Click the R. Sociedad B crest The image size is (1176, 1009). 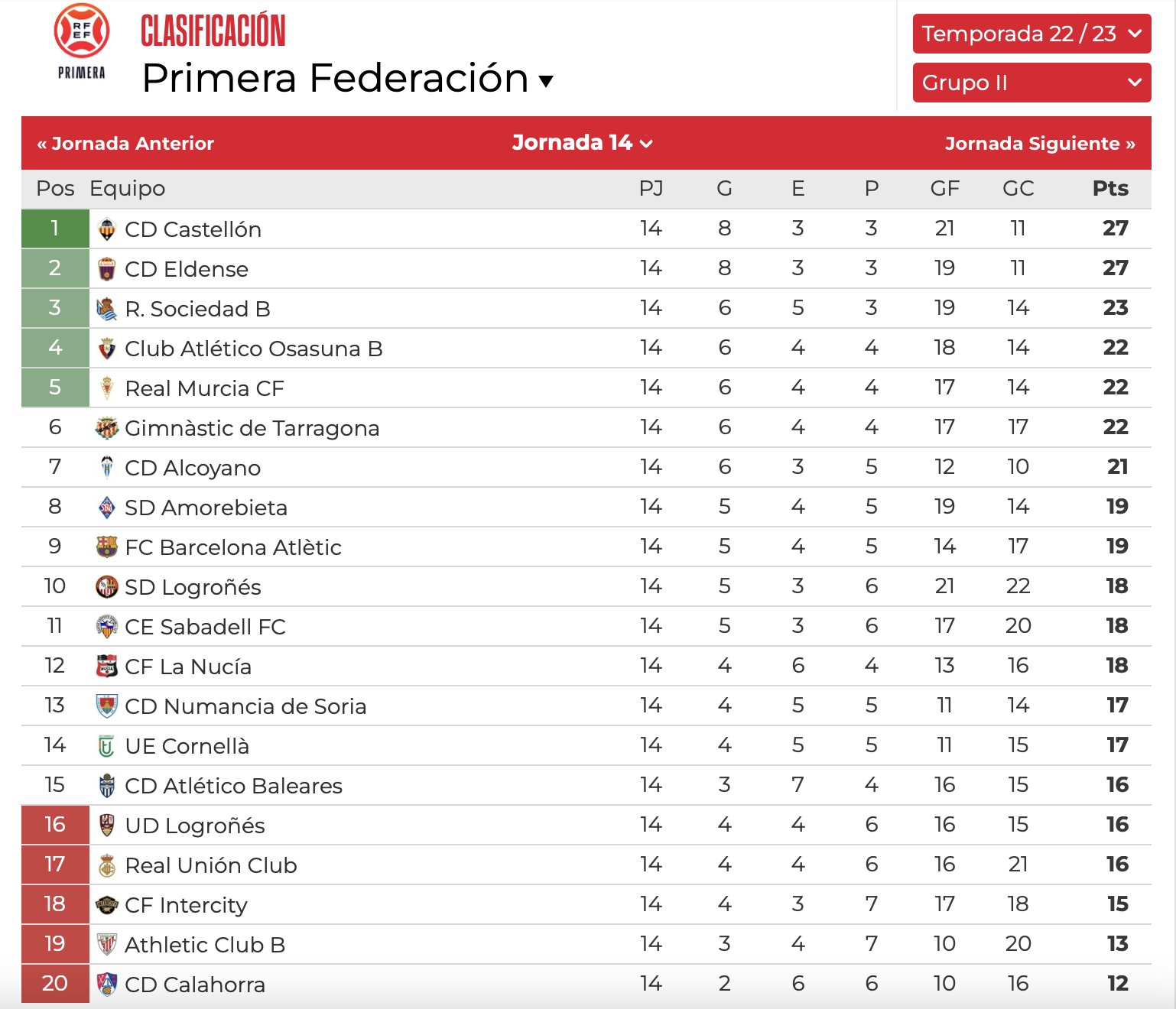[x=107, y=308]
